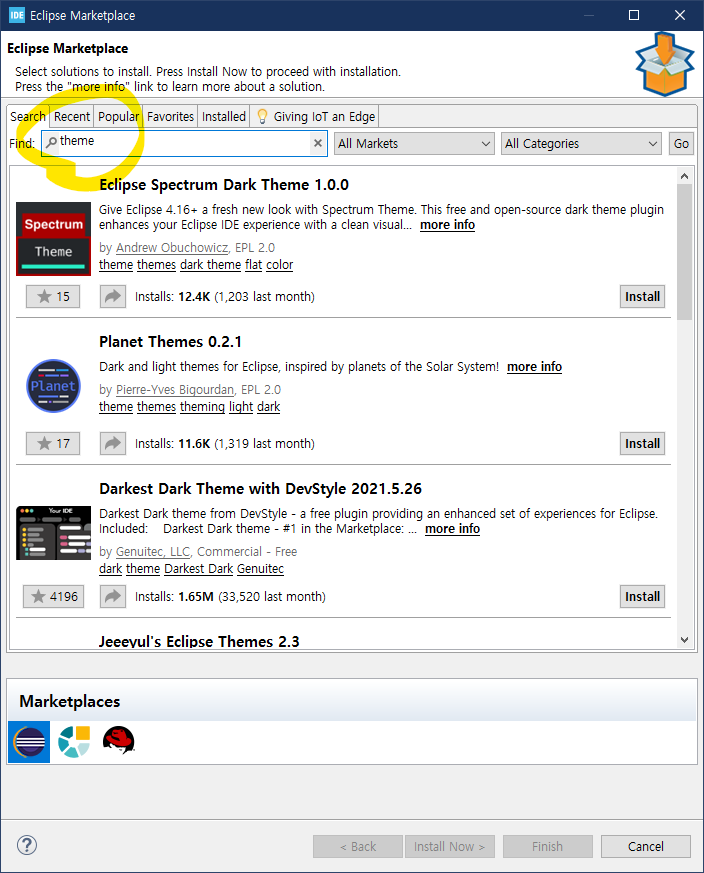The width and height of the screenshot is (704, 873).
Task: Click the 'color' tag under Spectrum Theme
Action: pos(280,264)
